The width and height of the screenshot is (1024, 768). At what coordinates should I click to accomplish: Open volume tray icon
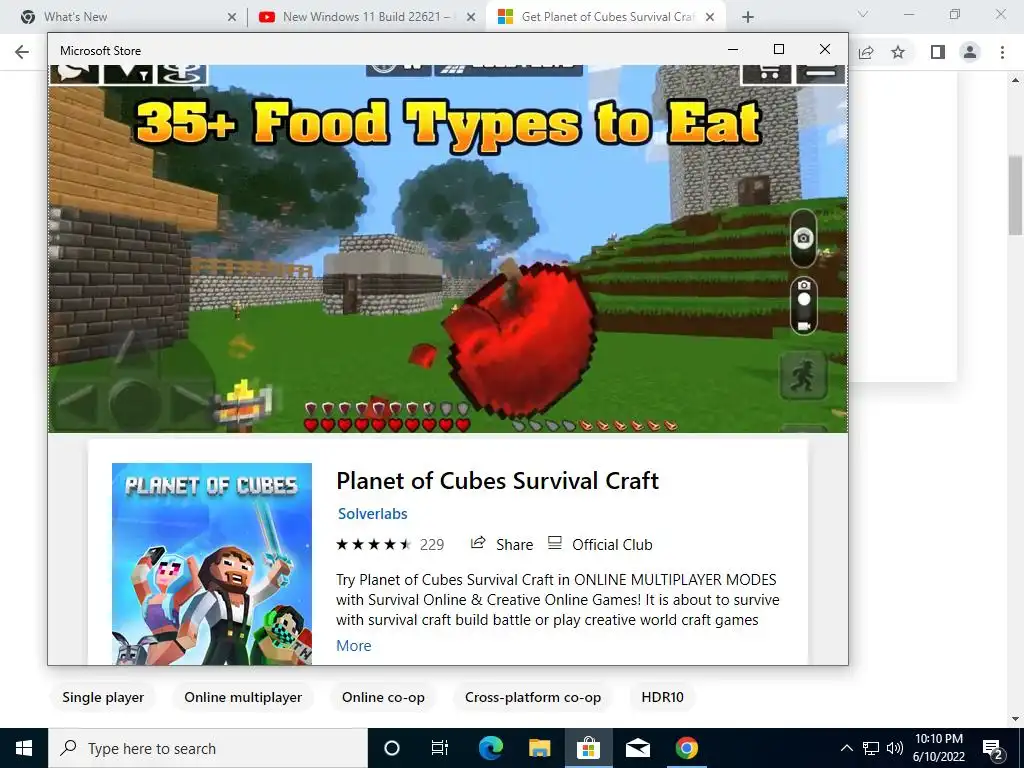(x=895, y=748)
